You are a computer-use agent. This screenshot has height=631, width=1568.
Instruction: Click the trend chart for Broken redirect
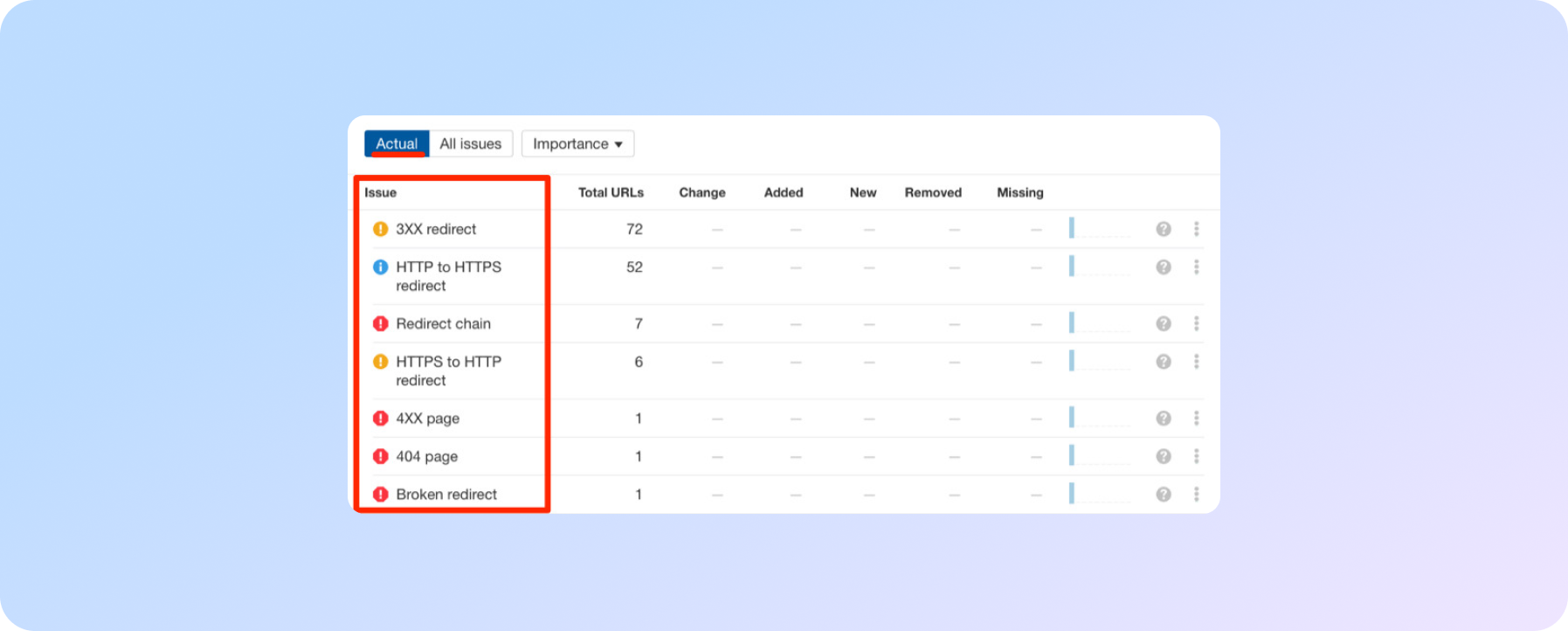pos(1100,493)
